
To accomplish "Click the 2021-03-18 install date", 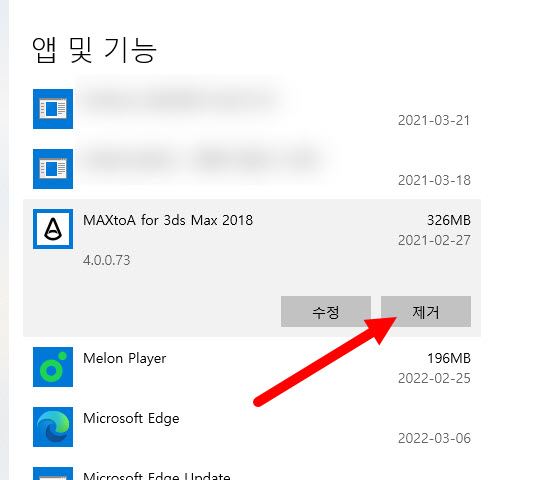I will coord(434,180).
